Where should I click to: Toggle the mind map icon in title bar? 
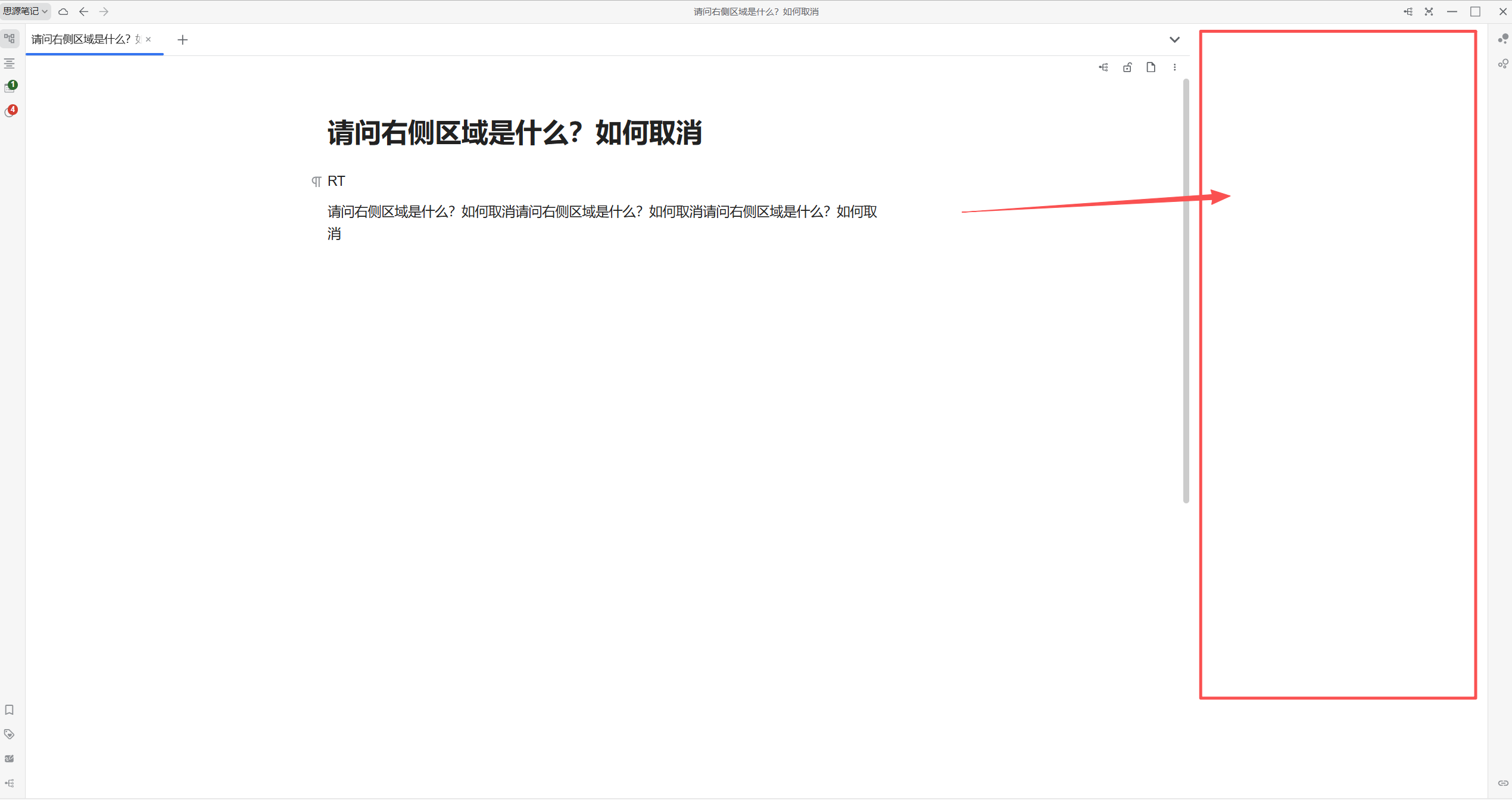coord(1408,11)
